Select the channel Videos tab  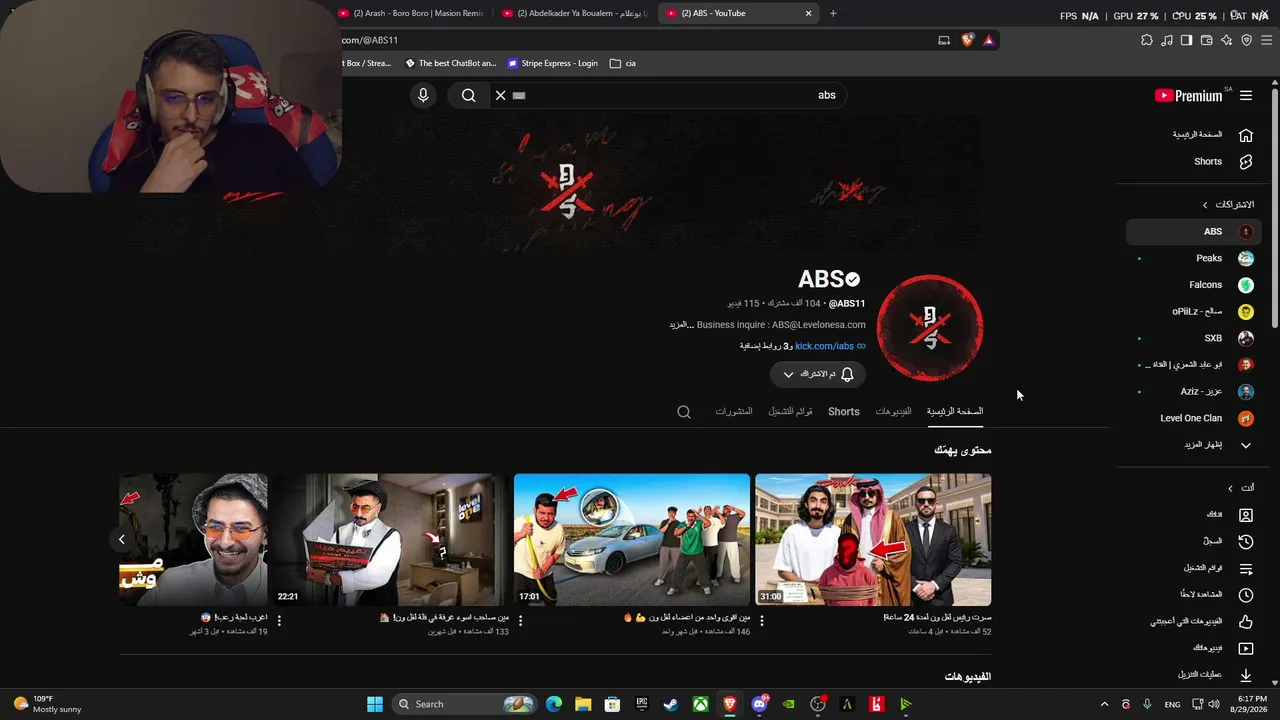[x=893, y=411]
